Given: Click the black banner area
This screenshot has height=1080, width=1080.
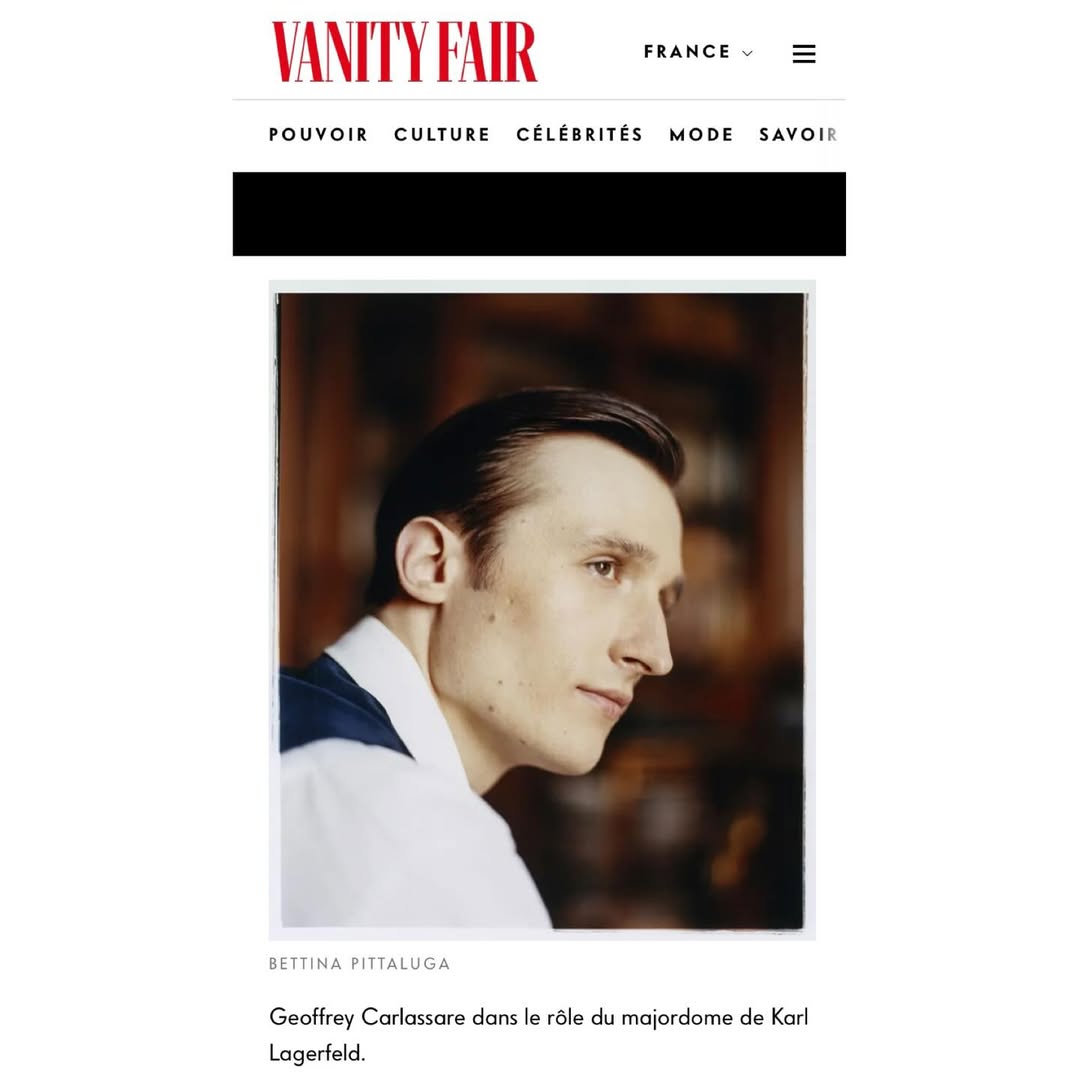Looking at the screenshot, I should click(539, 214).
